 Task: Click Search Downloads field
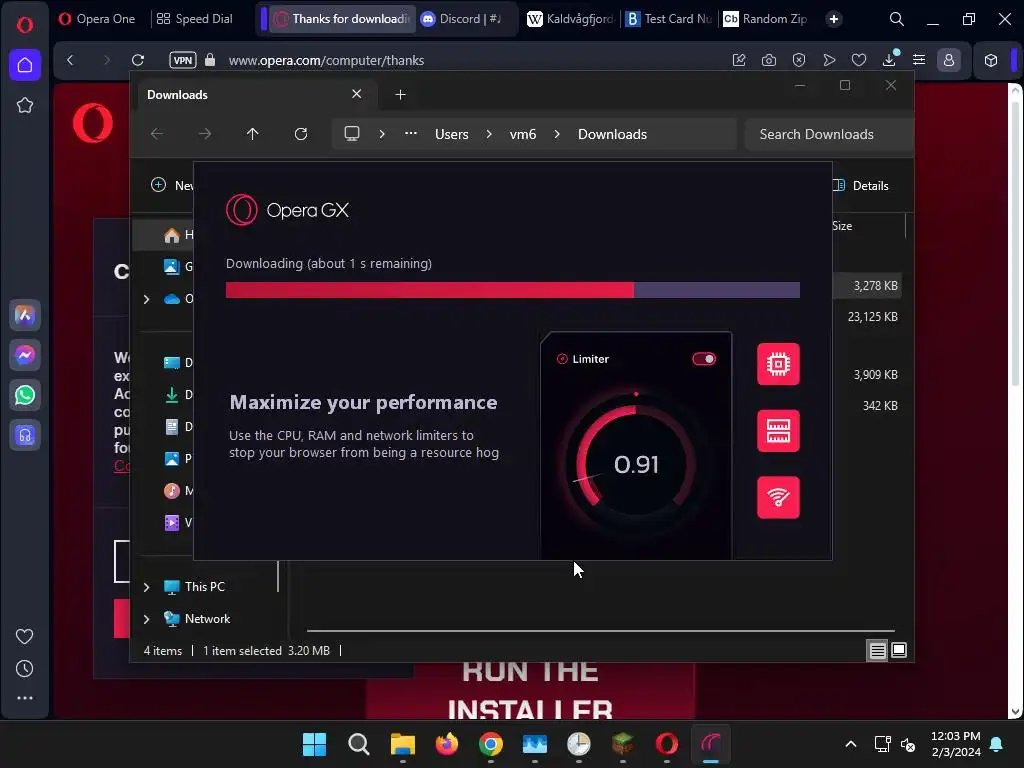pyautogui.click(x=829, y=135)
